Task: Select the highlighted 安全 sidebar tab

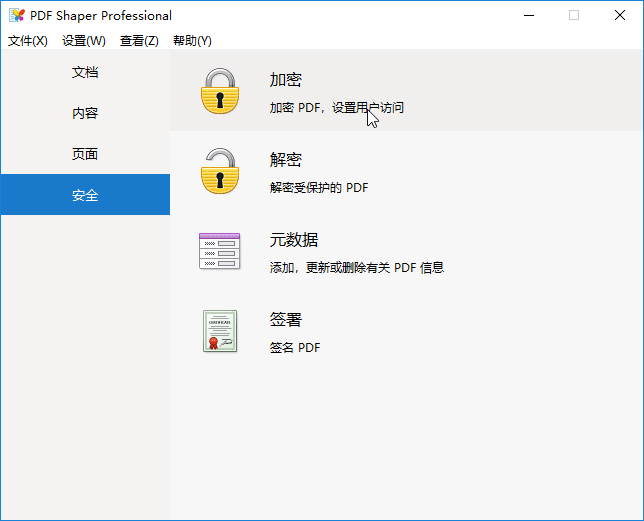Action: tap(85, 195)
